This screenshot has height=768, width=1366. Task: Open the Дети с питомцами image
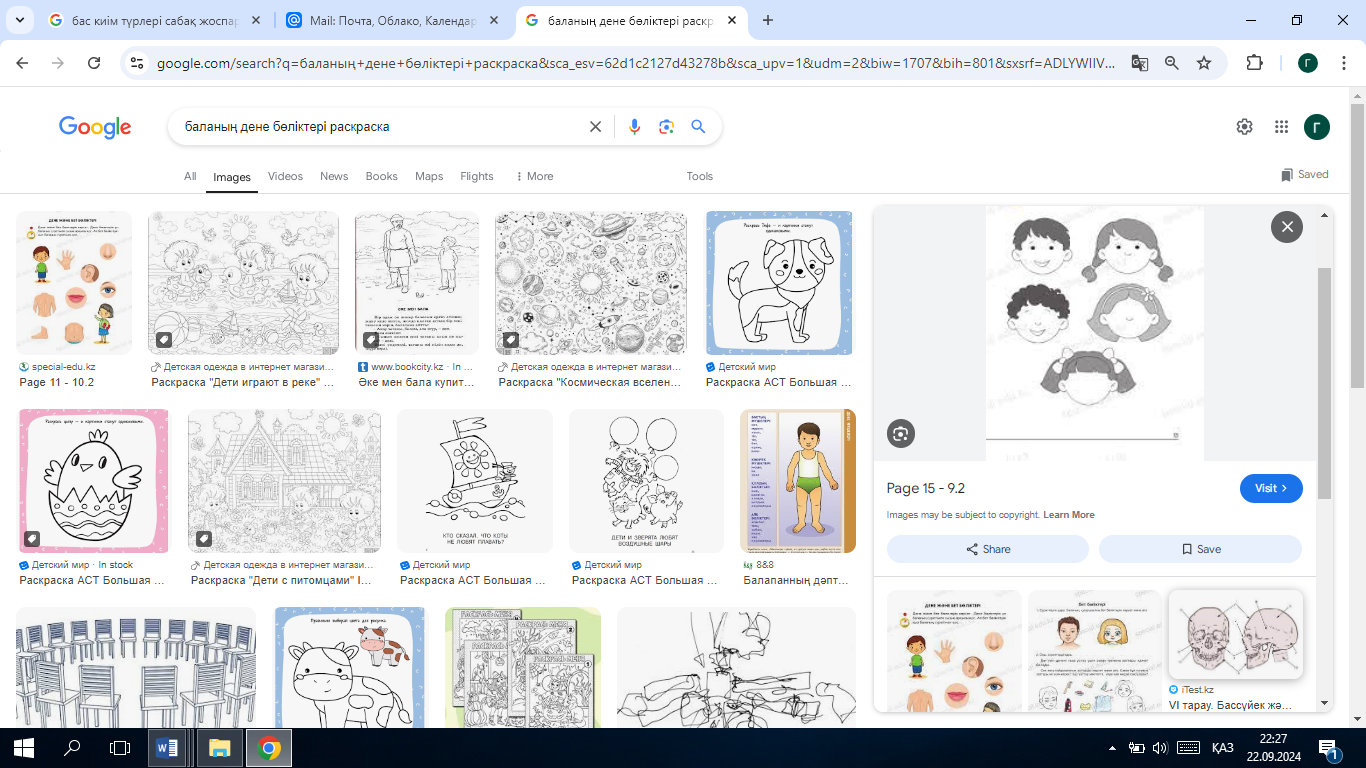click(x=284, y=481)
